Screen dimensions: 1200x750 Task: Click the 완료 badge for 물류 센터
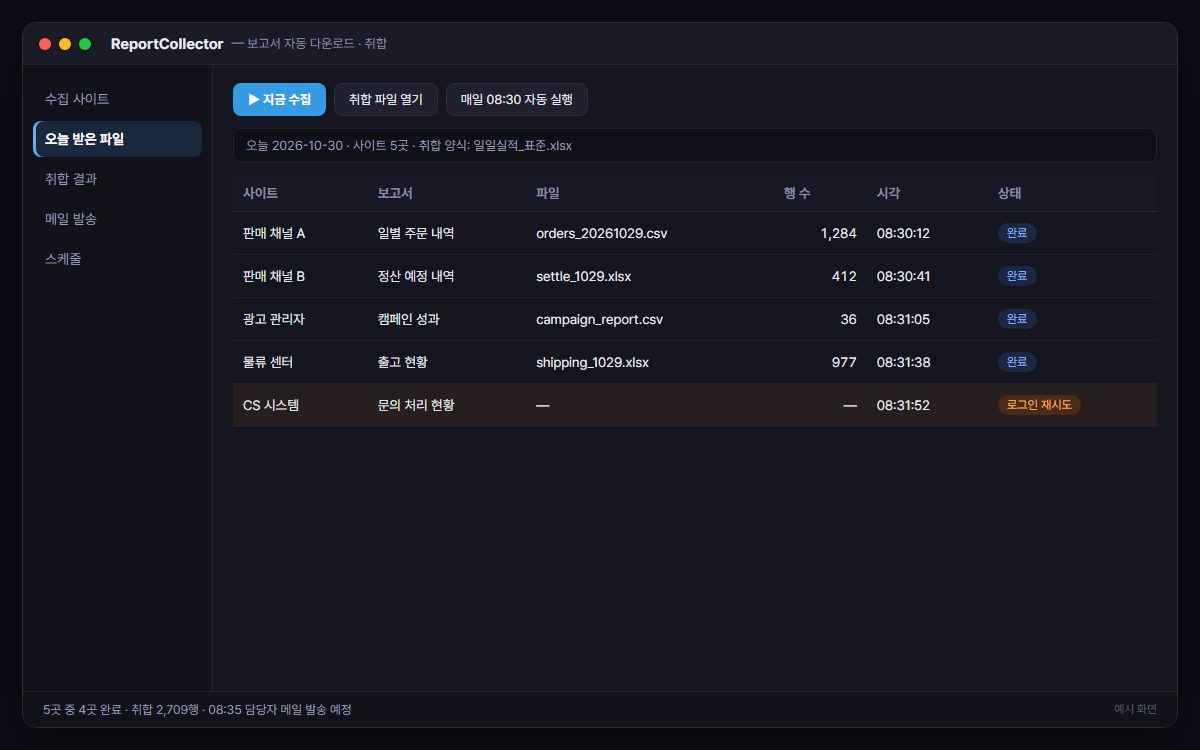[1017, 362]
